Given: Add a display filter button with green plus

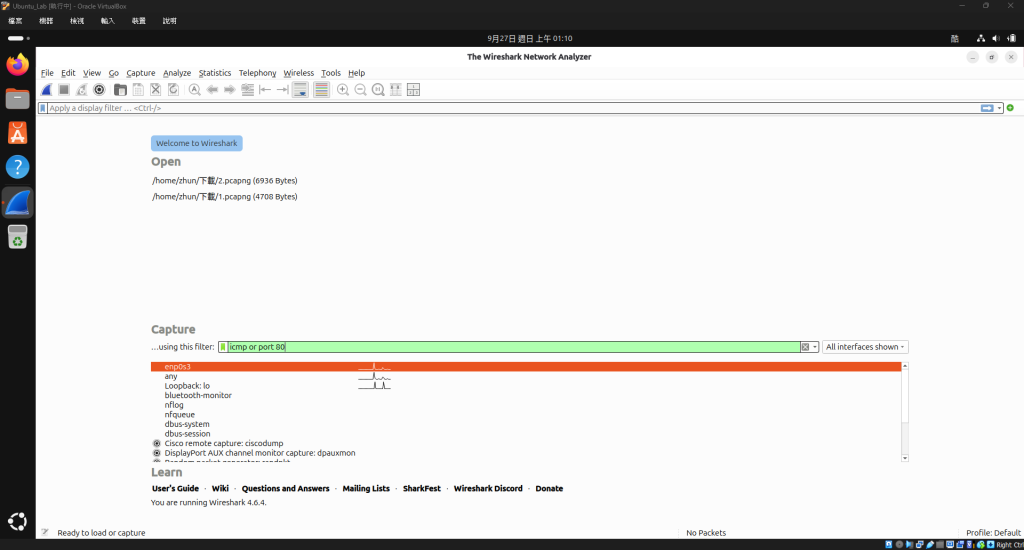Looking at the screenshot, I should pyautogui.click(x=1010, y=108).
